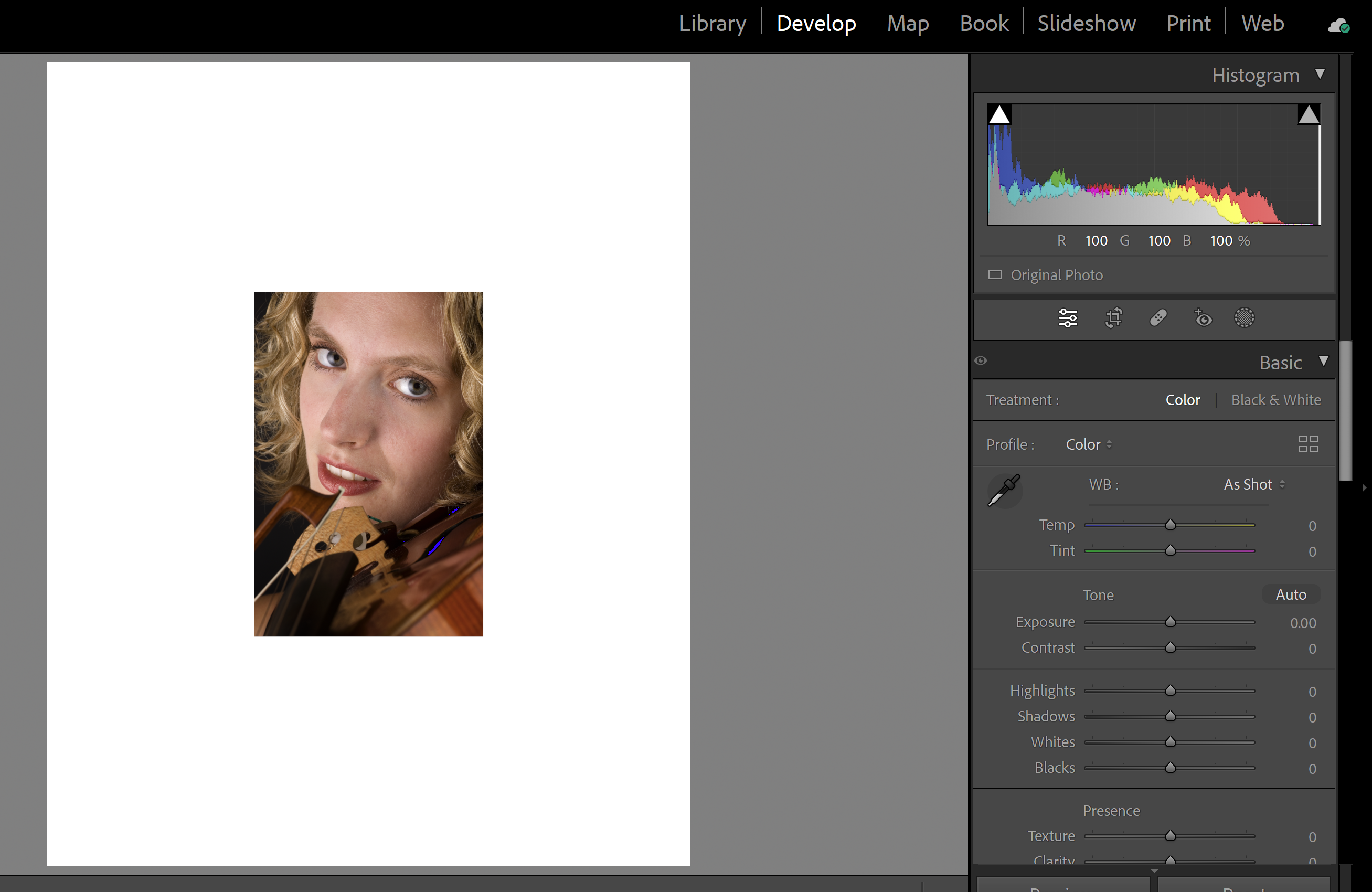Open the WB As Shot dropdown

point(1254,484)
